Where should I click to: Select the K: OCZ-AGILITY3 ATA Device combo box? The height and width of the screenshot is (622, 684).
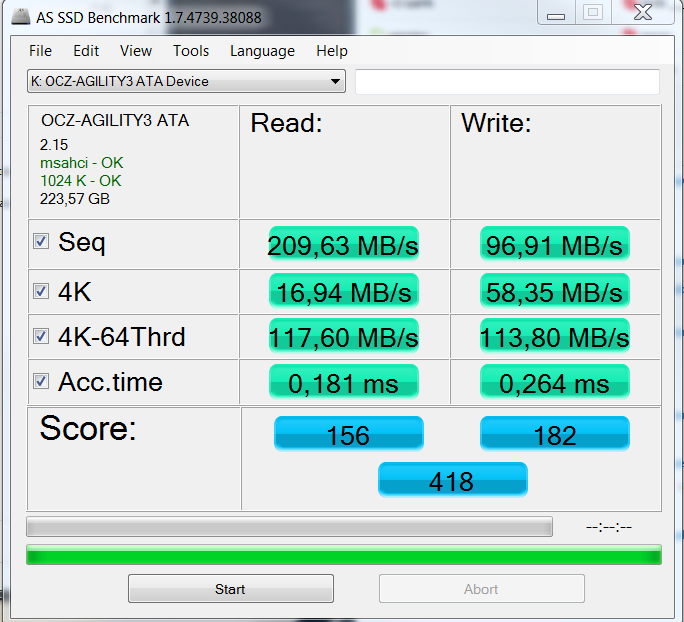pos(186,81)
